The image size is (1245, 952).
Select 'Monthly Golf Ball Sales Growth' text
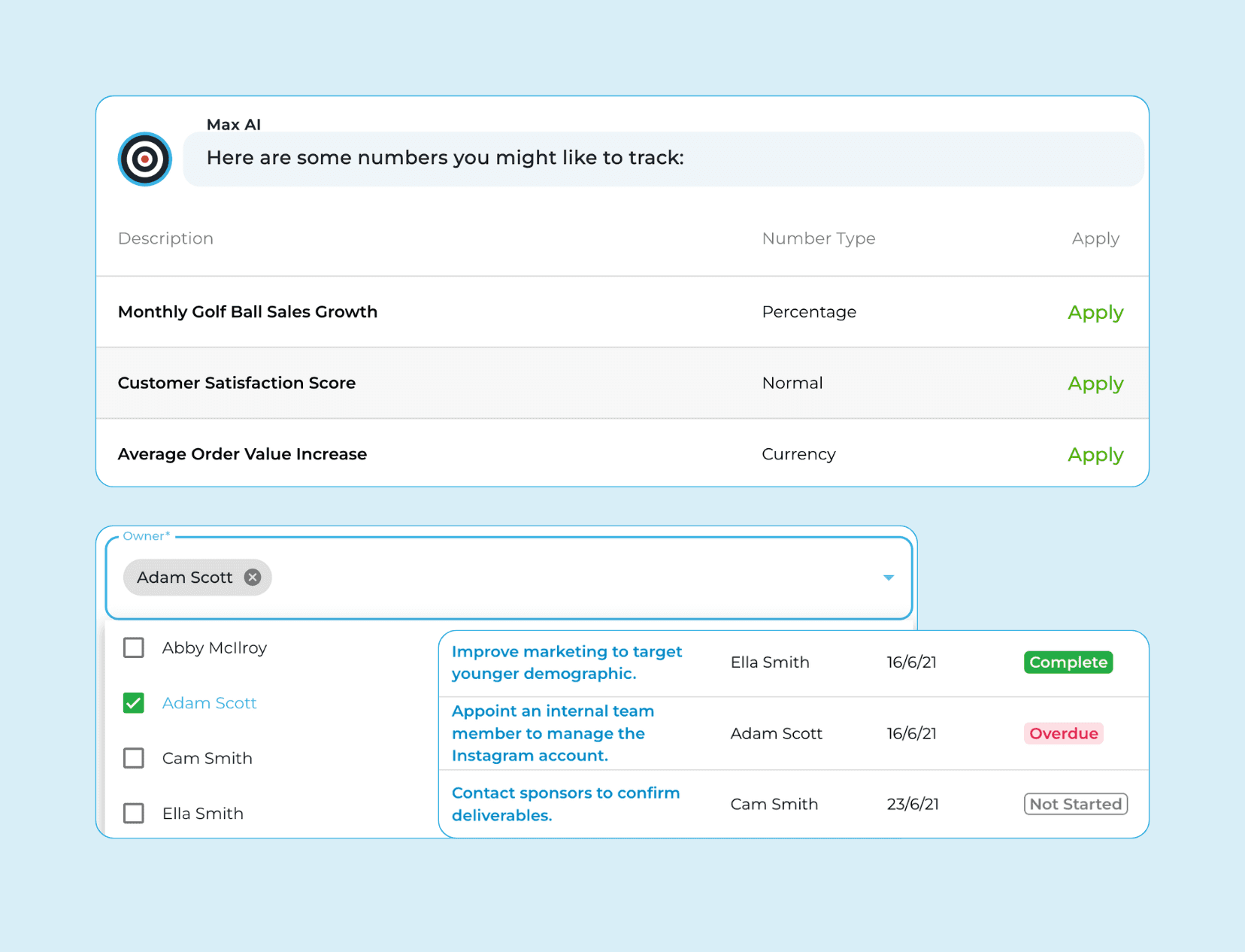[x=247, y=312]
